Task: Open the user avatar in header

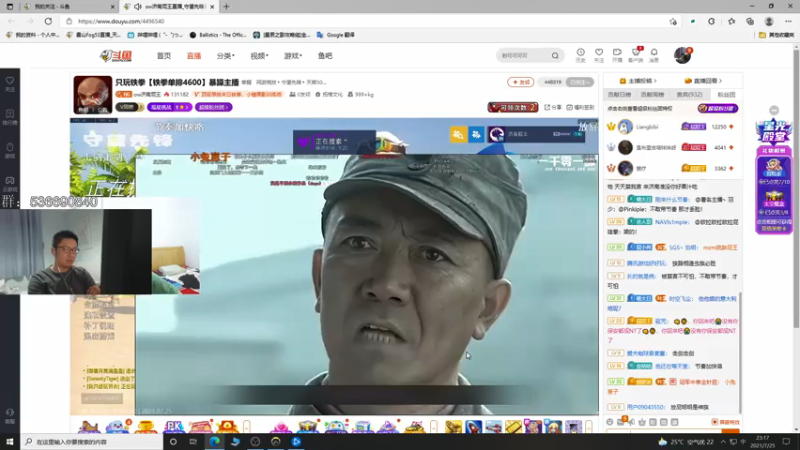Action: pos(683,55)
